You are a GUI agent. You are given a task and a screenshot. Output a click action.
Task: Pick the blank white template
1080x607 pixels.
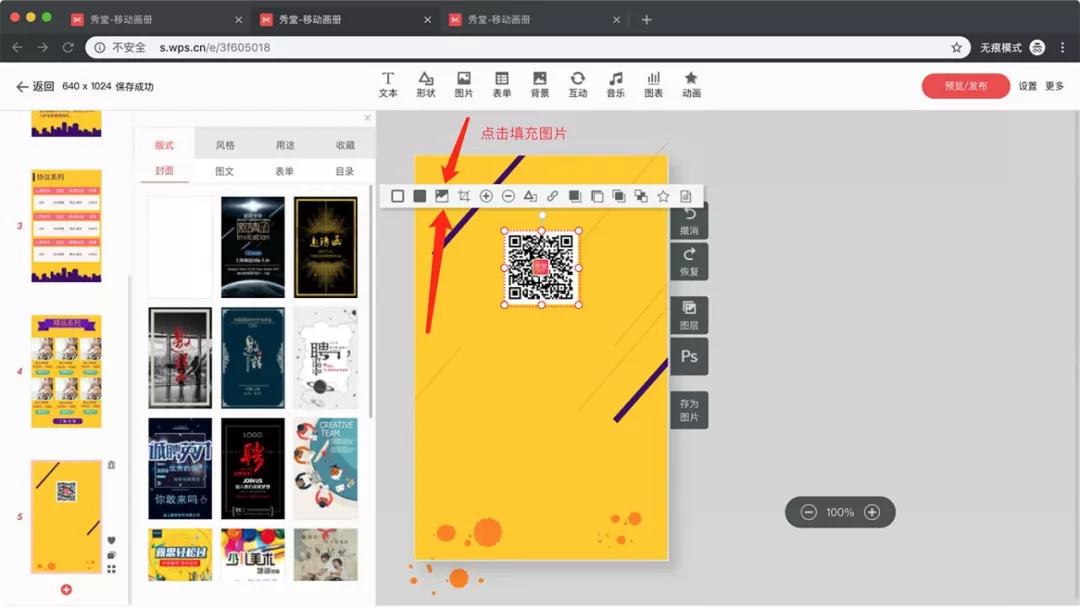[180, 247]
